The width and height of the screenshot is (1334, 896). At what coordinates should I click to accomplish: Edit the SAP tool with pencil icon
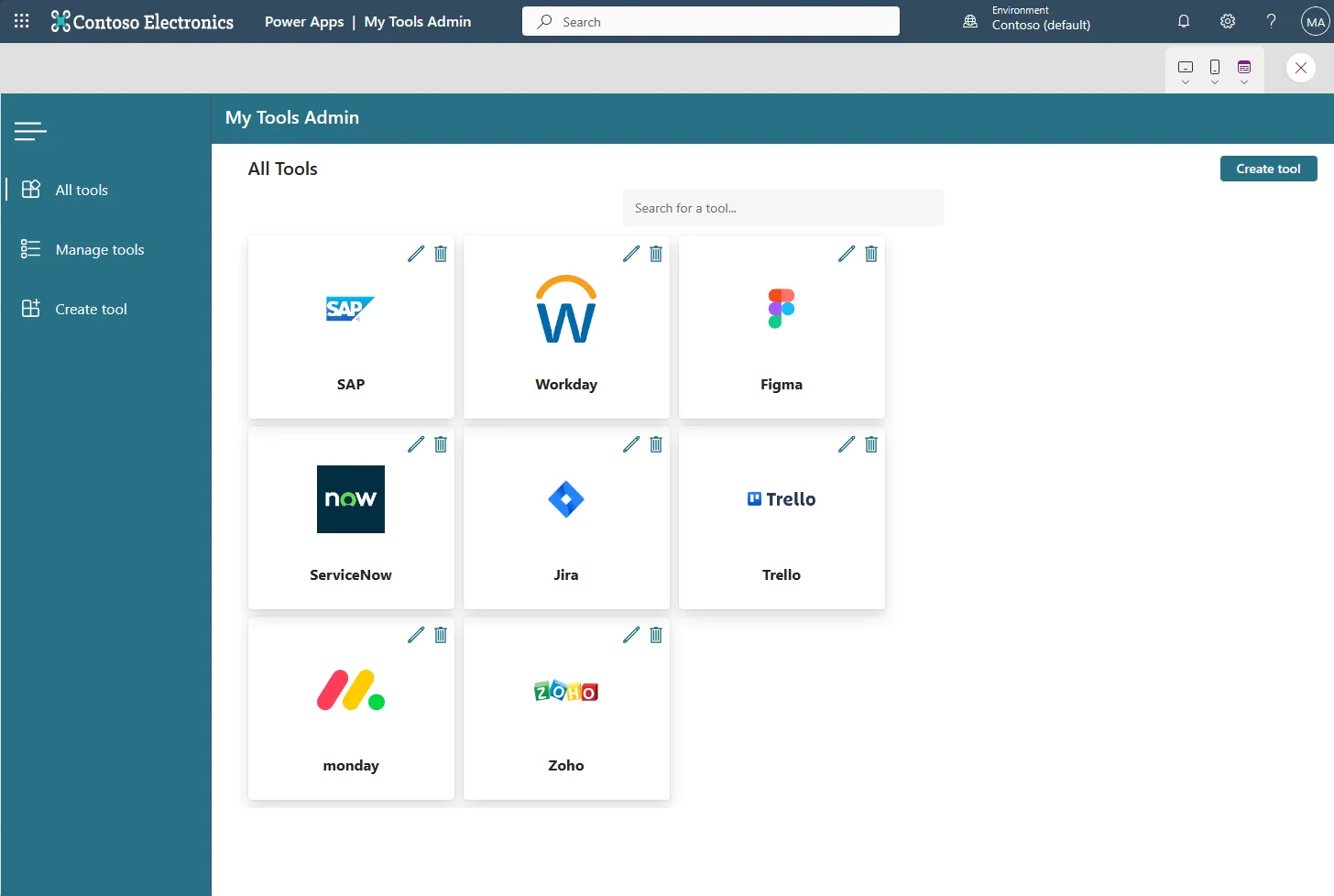pos(416,254)
